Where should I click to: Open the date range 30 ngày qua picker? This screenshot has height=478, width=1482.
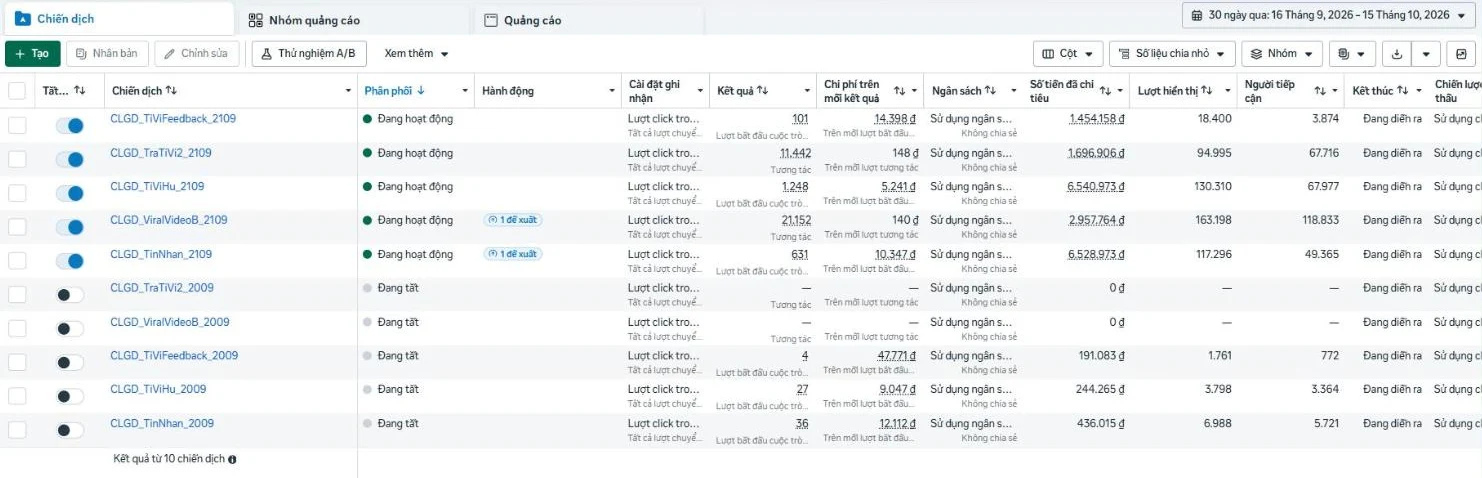(x=1328, y=15)
